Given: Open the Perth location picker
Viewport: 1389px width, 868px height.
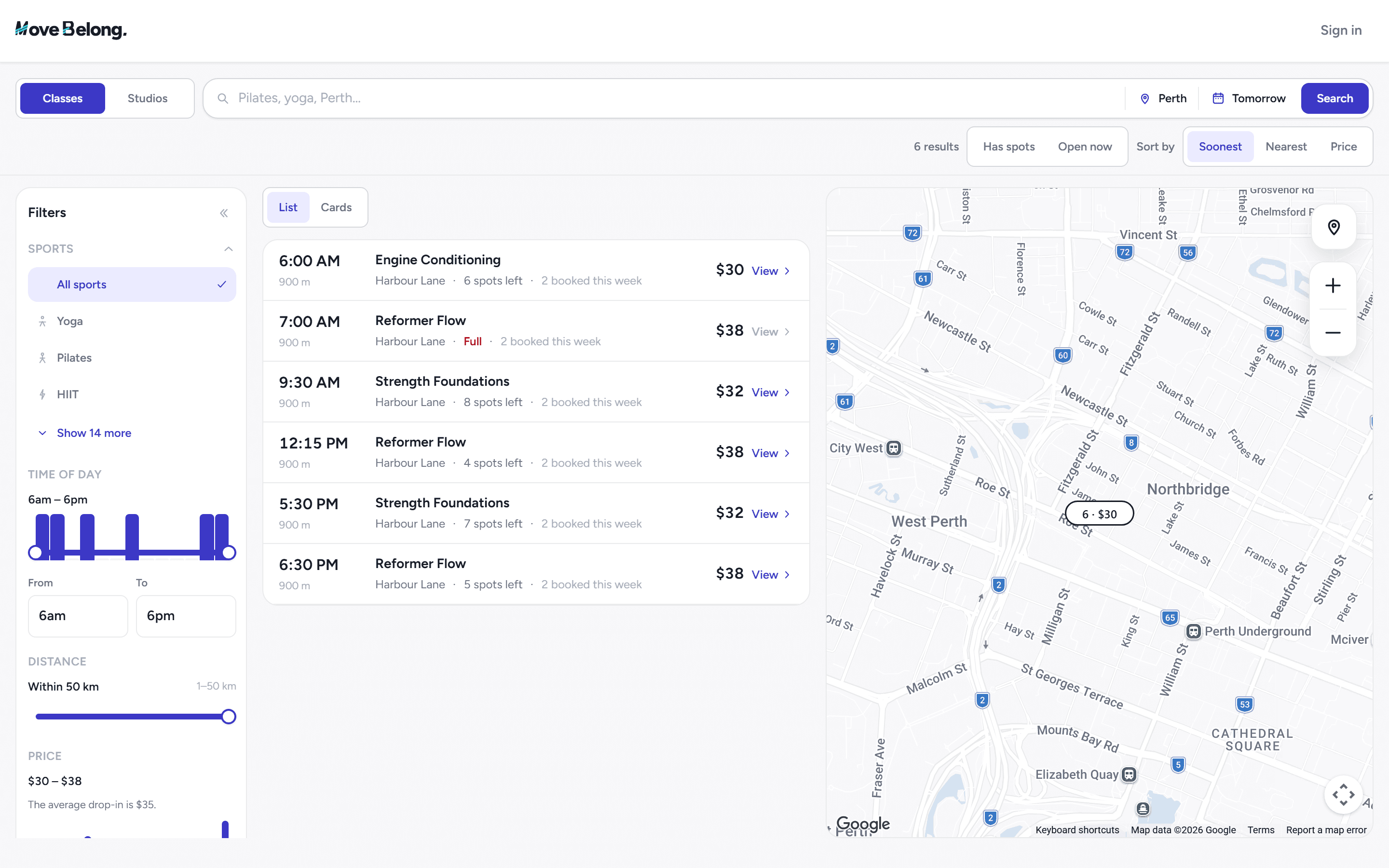Looking at the screenshot, I should tap(1163, 98).
